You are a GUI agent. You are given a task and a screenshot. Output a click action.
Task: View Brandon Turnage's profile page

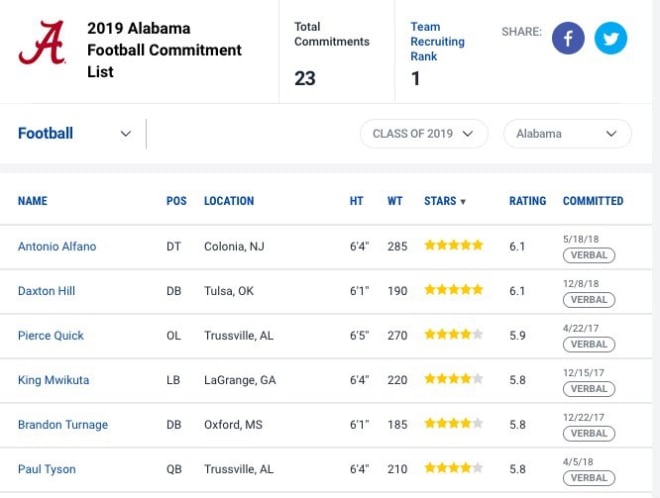coord(63,425)
